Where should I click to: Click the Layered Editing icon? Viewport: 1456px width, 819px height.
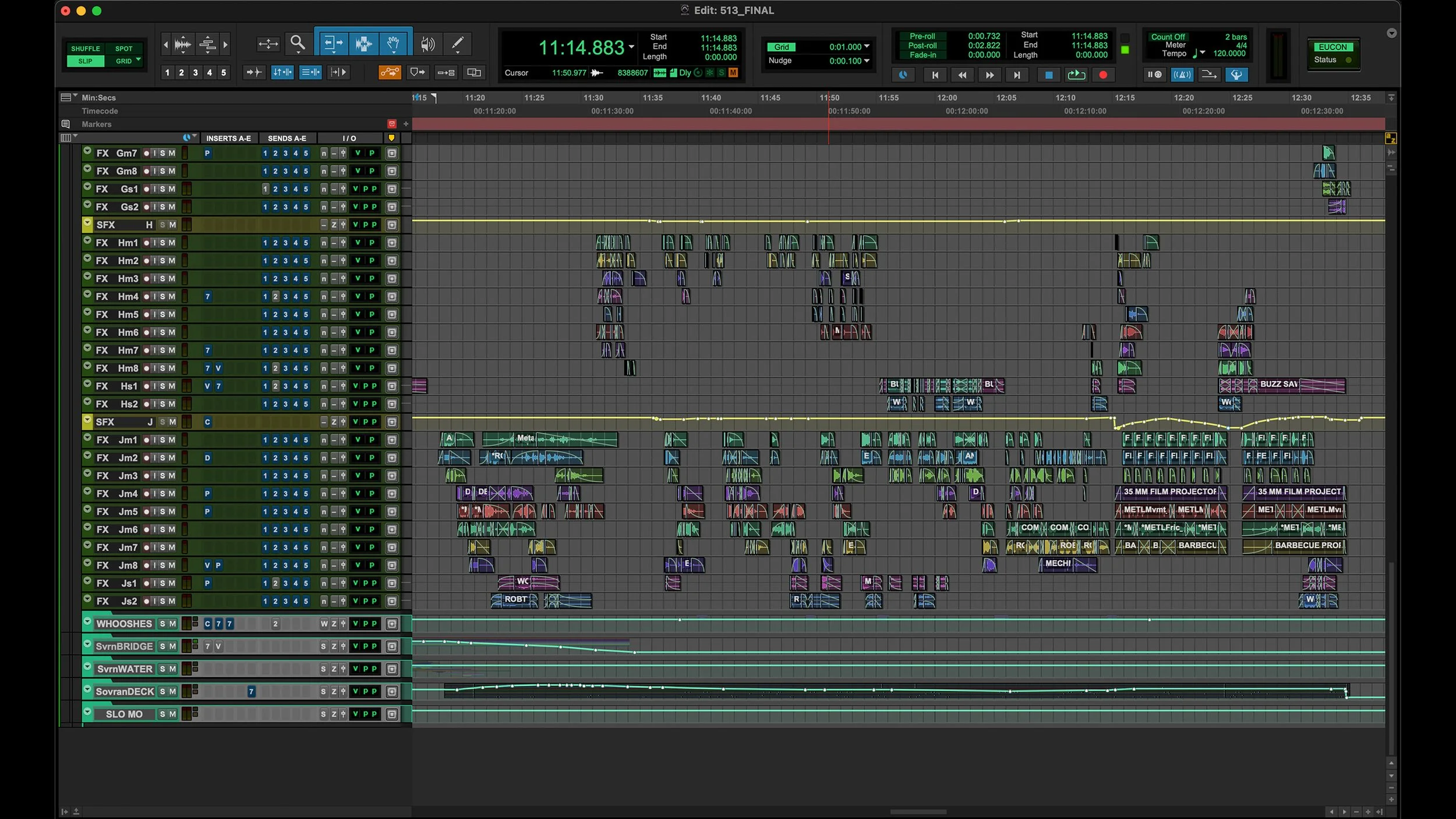pos(475,72)
